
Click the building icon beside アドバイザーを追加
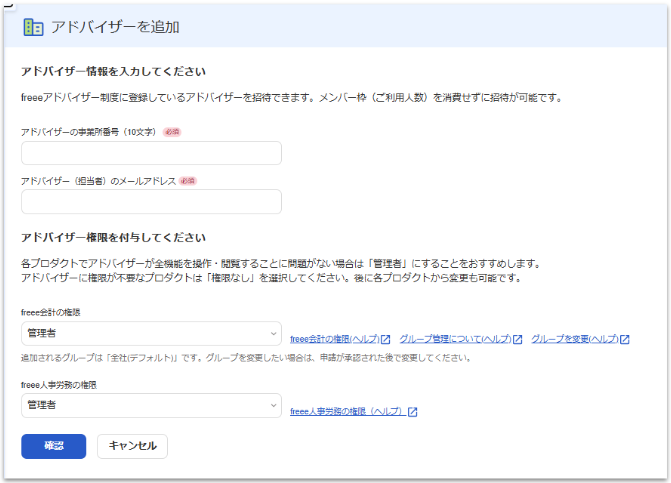(33, 27)
